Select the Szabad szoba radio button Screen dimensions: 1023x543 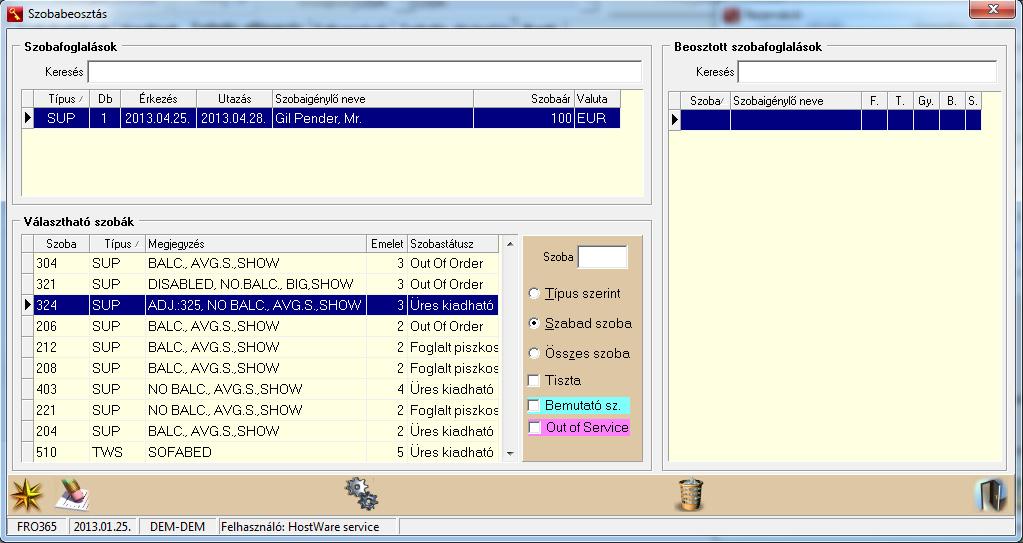tap(534, 323)
